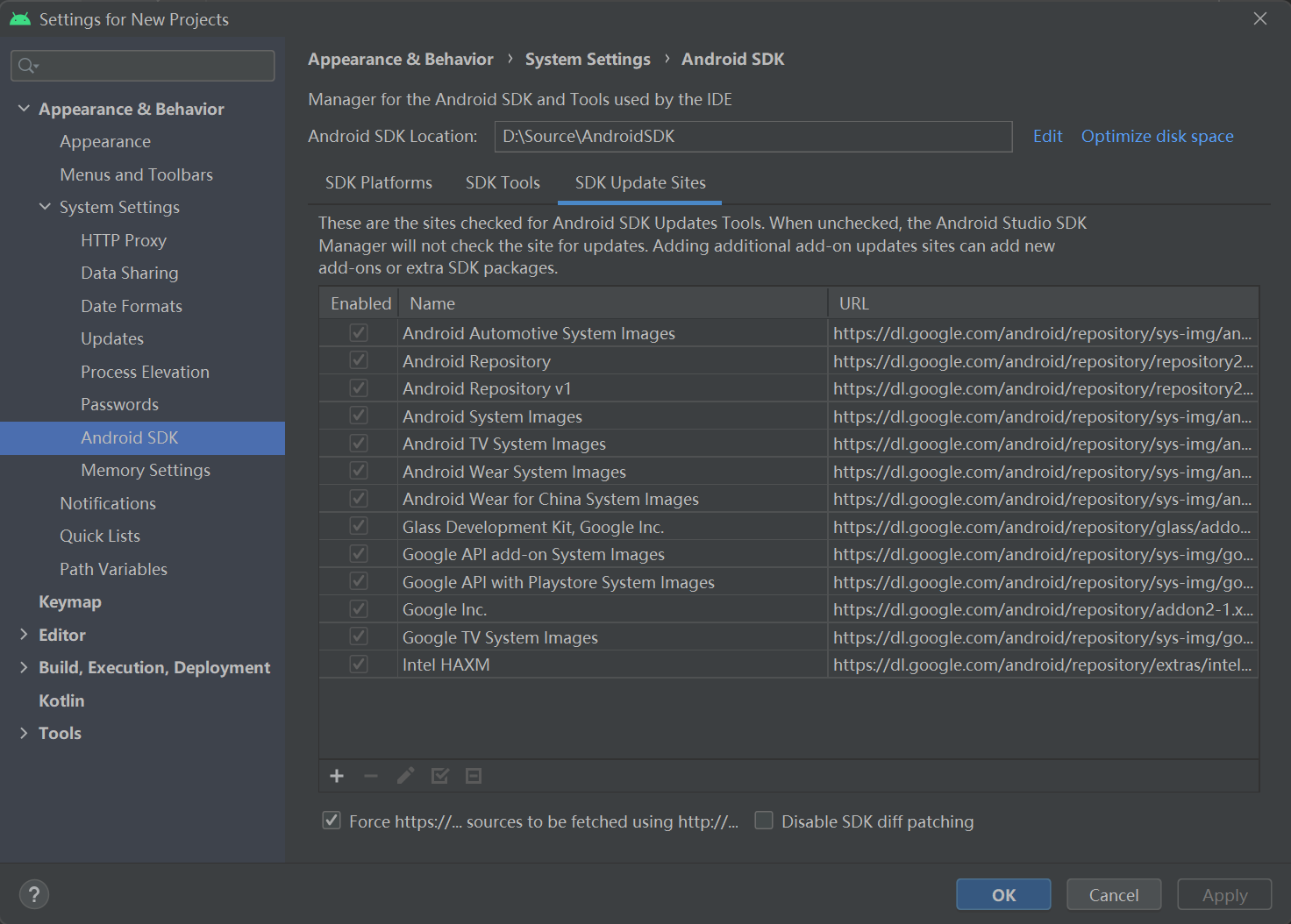
Task: Add a new SDK update site
Action: 337,776
